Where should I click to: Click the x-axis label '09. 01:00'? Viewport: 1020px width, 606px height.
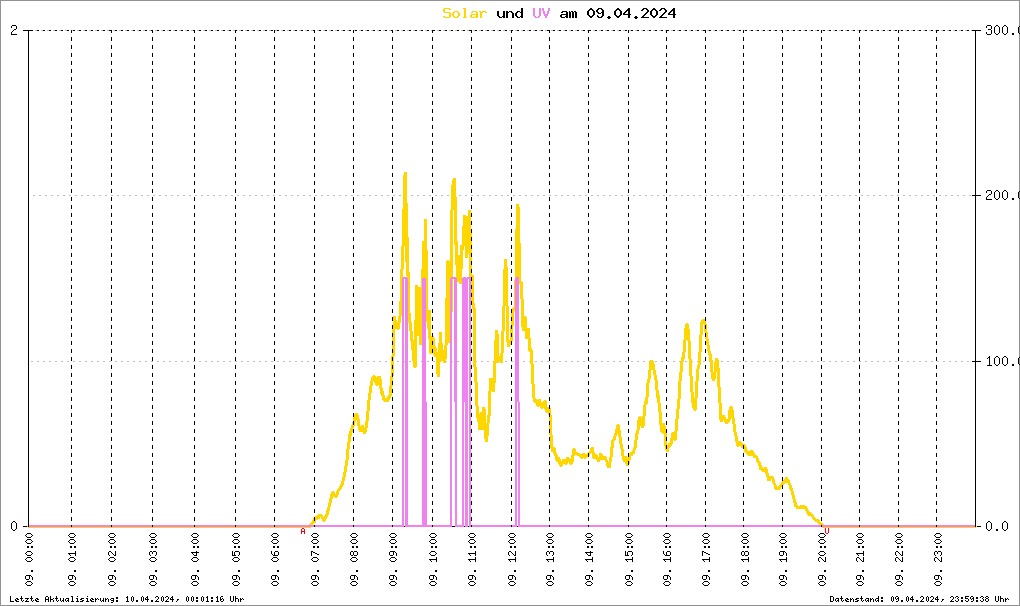point(72,560)
